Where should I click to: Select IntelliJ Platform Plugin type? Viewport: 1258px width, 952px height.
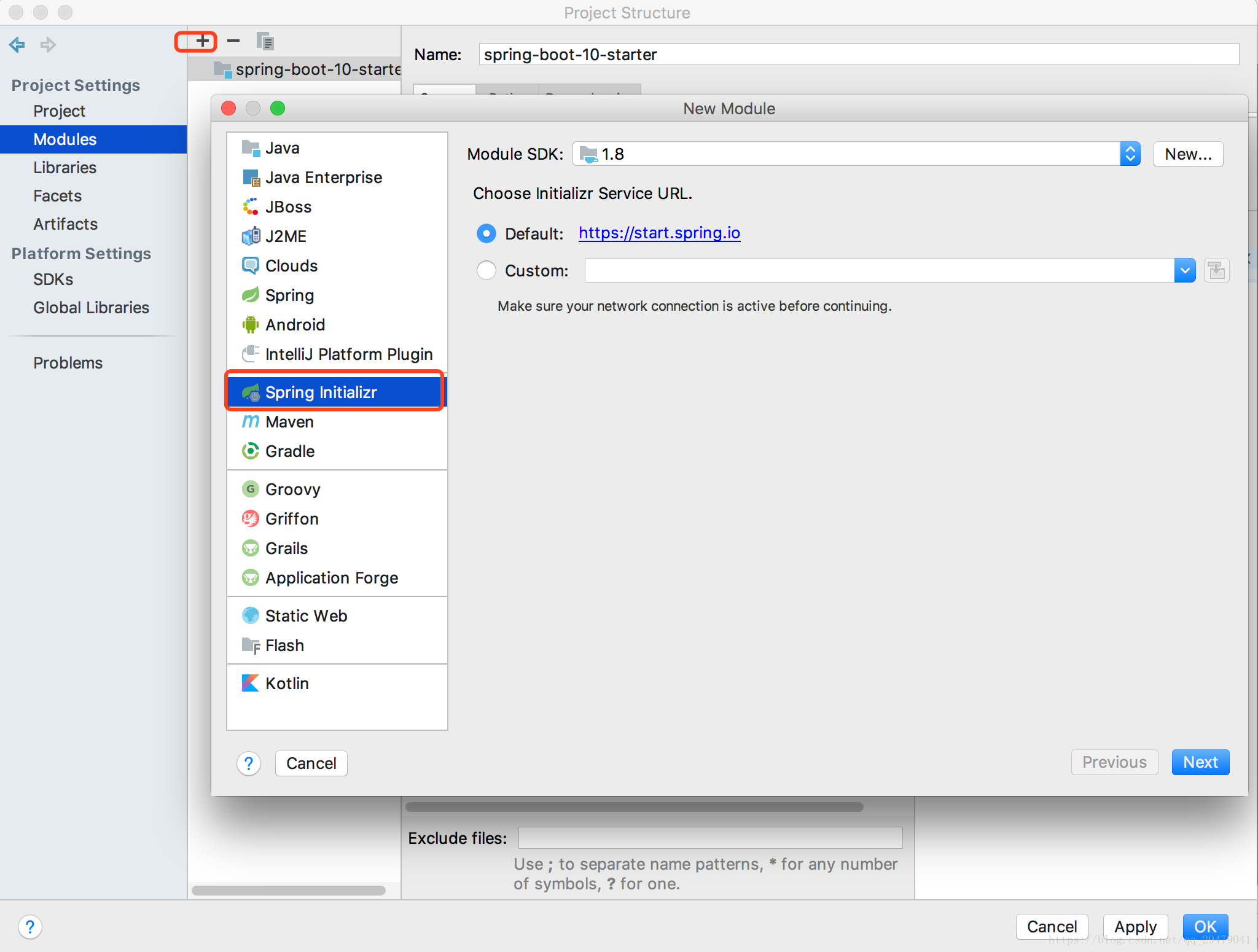pos(337,354)
